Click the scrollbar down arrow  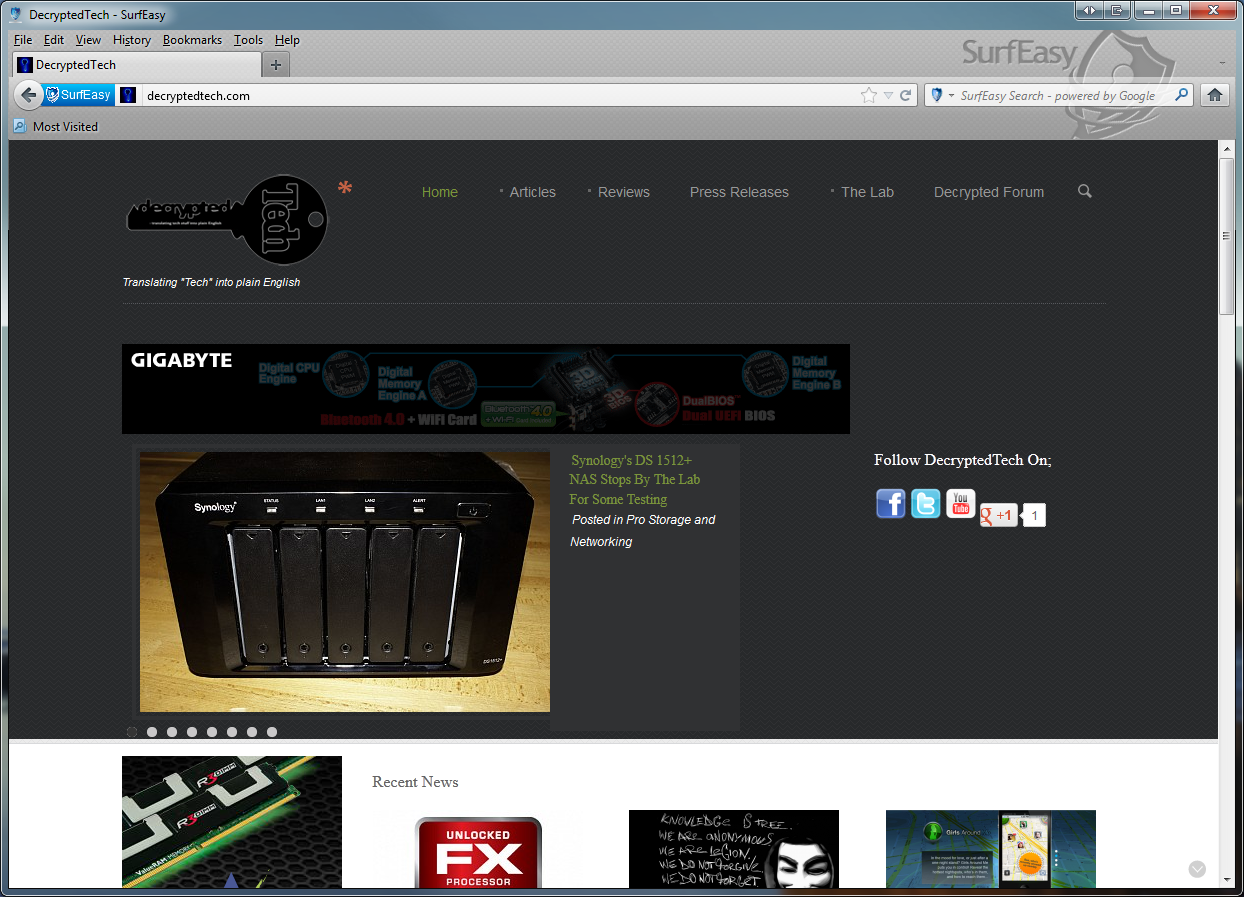pos(1226,879)
